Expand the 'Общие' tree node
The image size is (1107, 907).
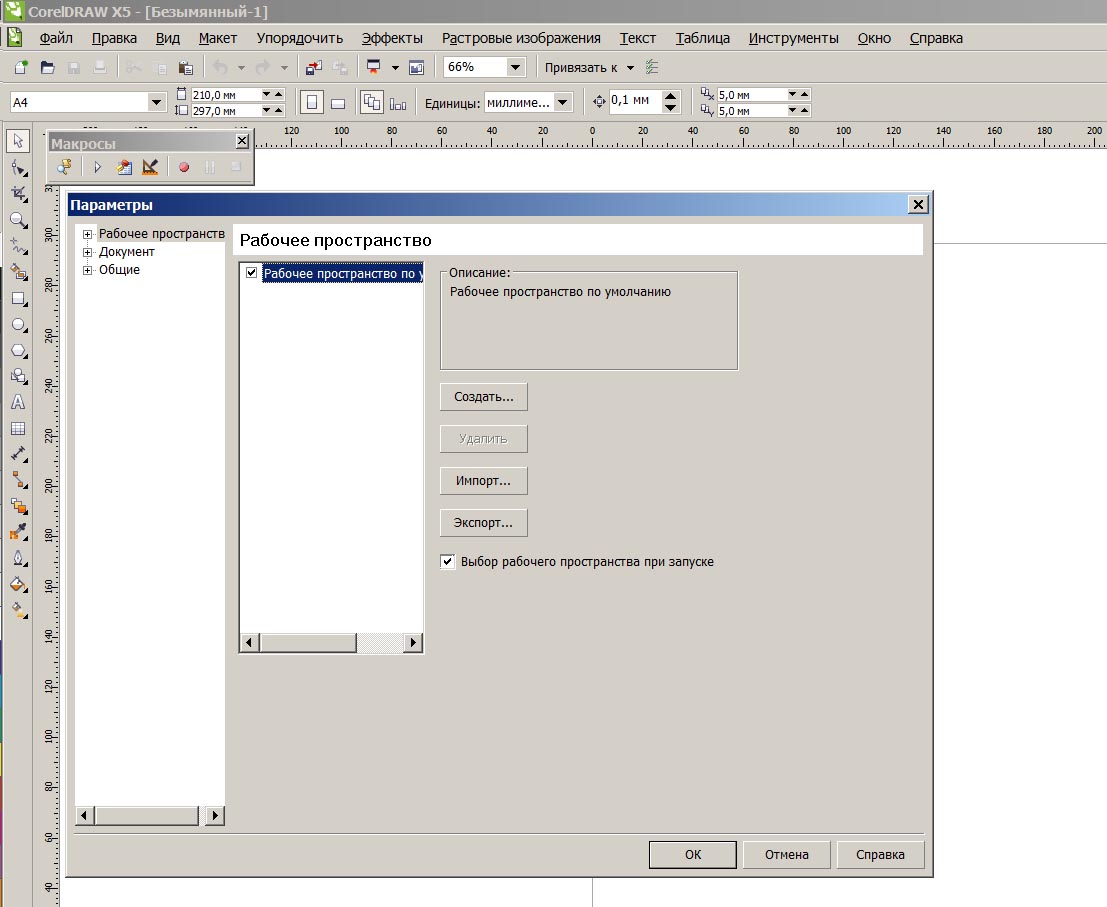88,270
